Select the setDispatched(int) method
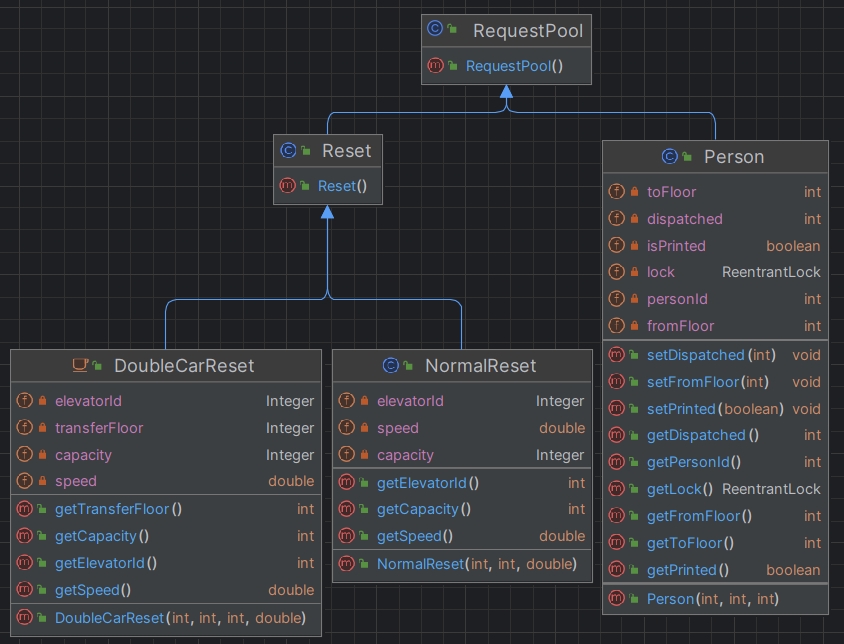844x644 pixels. tap(715, 355)
